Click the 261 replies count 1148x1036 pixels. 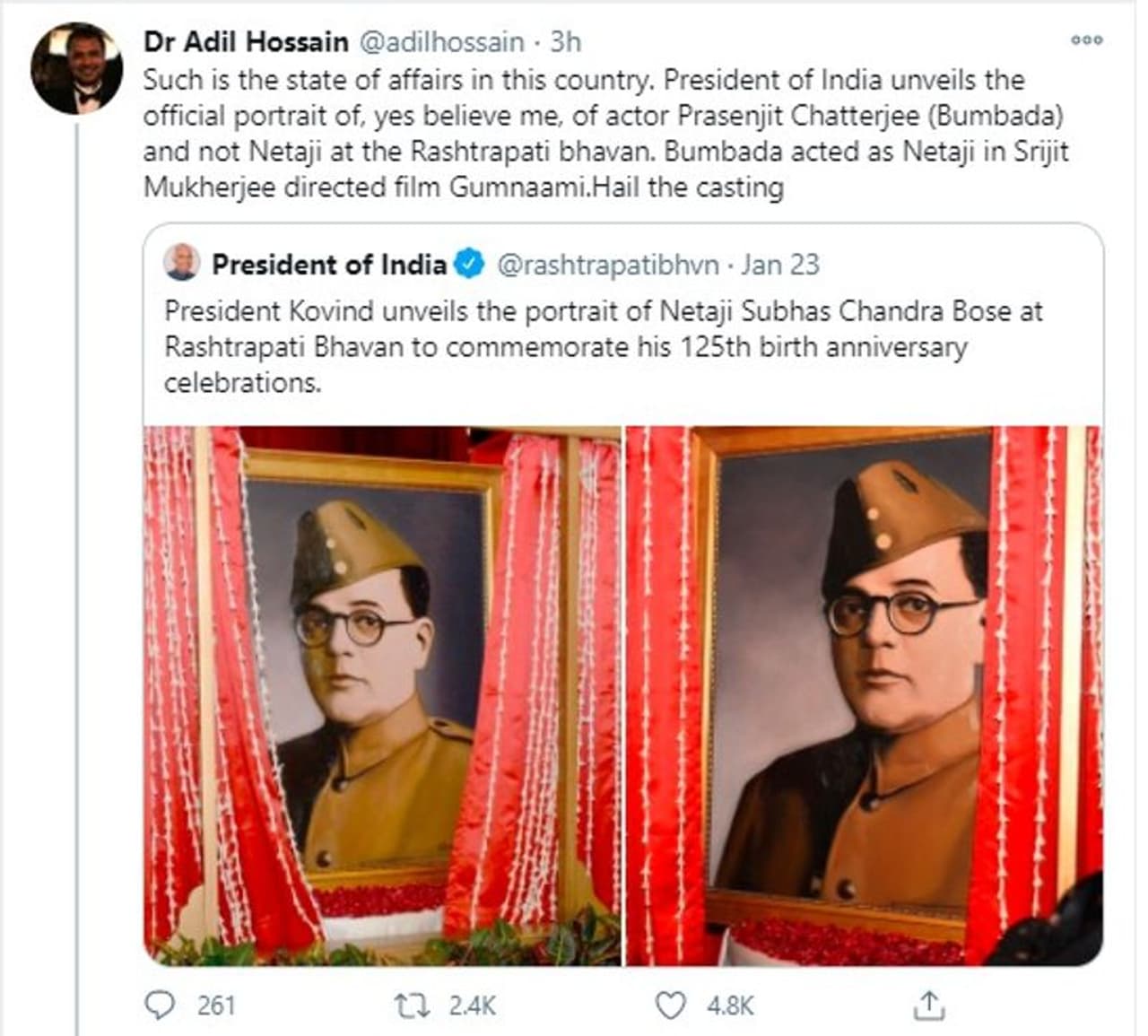[x=216, y=1006]
